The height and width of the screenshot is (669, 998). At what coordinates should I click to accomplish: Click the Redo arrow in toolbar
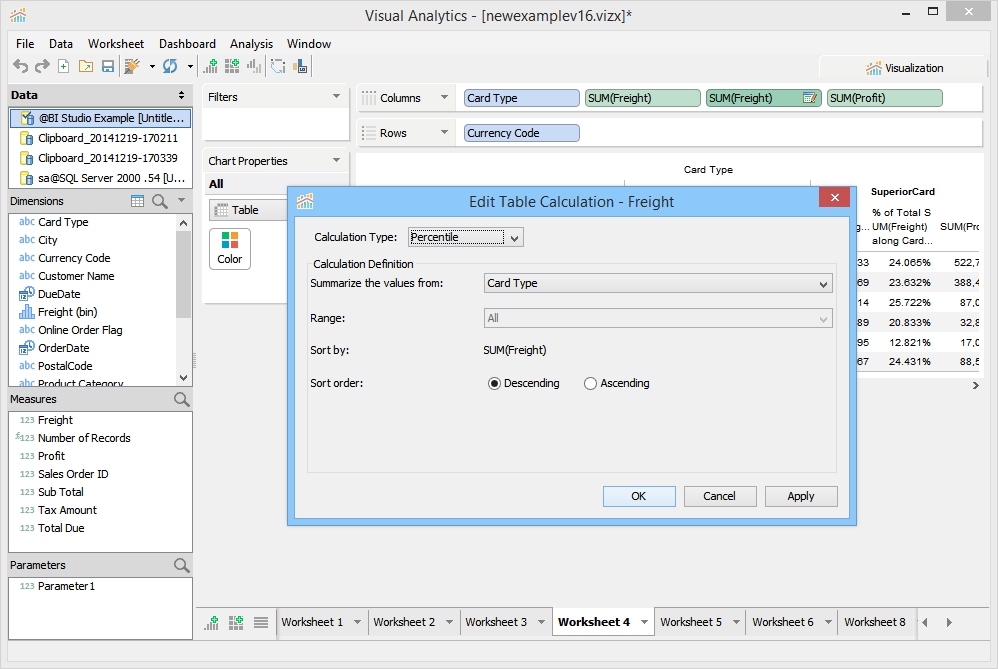42,66
